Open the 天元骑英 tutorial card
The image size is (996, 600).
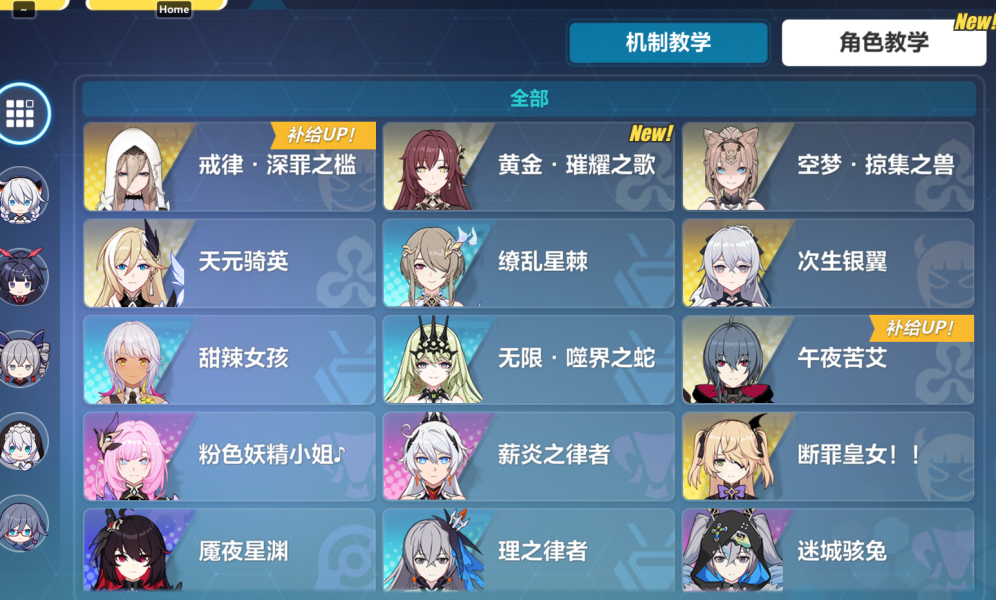[x=229, y=263]
